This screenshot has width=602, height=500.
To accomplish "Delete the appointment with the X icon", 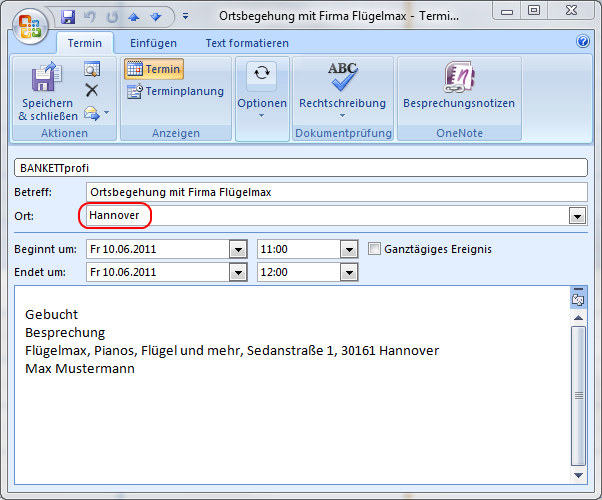I will tap(92, 90).
